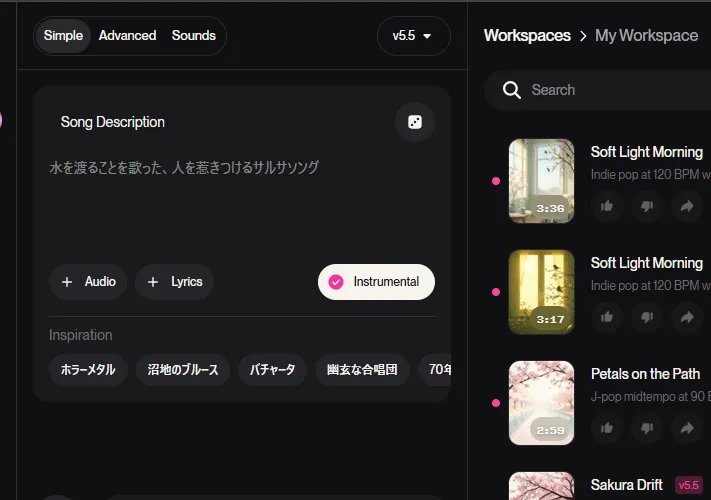The width and height of the screenshot is (711, 500).
Task: Choose the 沼地のブルース inspiration chip
Action: (182, 370)
